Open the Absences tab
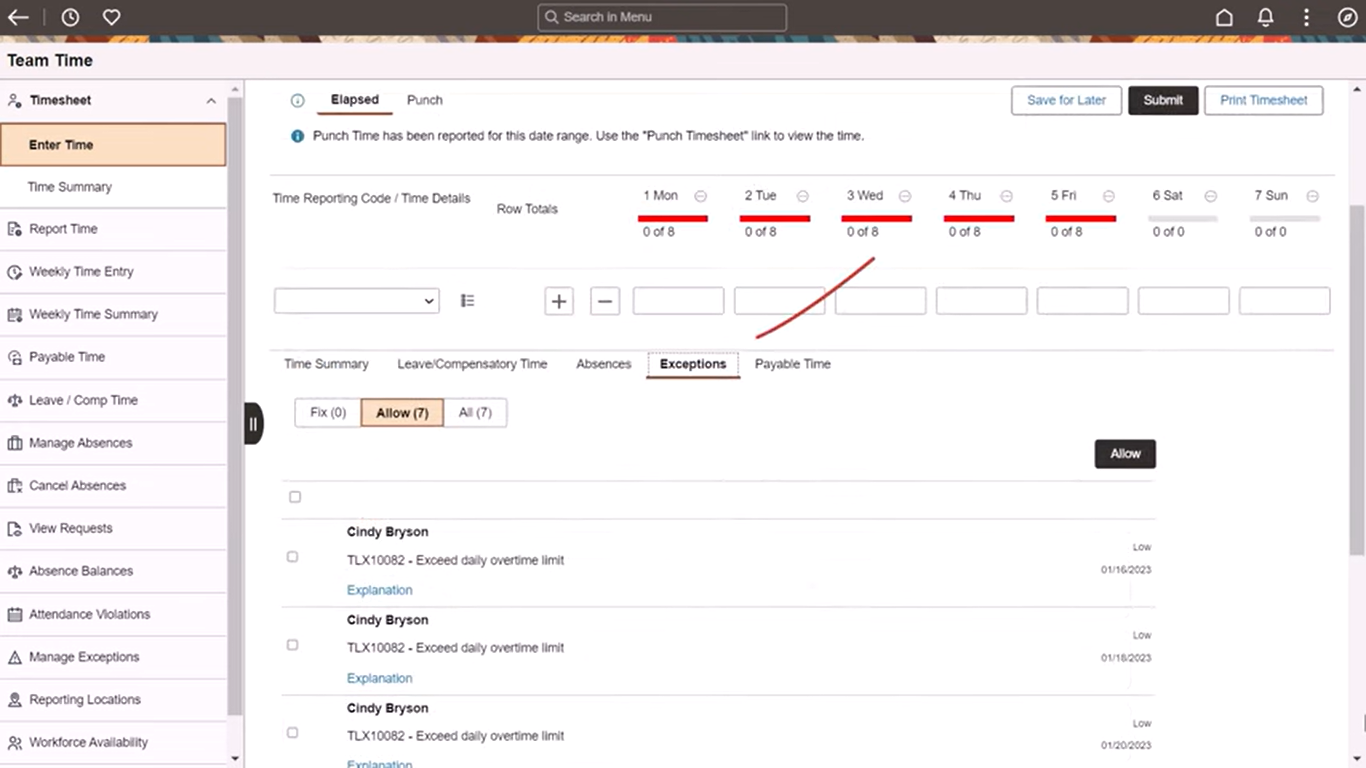1366x768 pixels. tap(603, 364)
